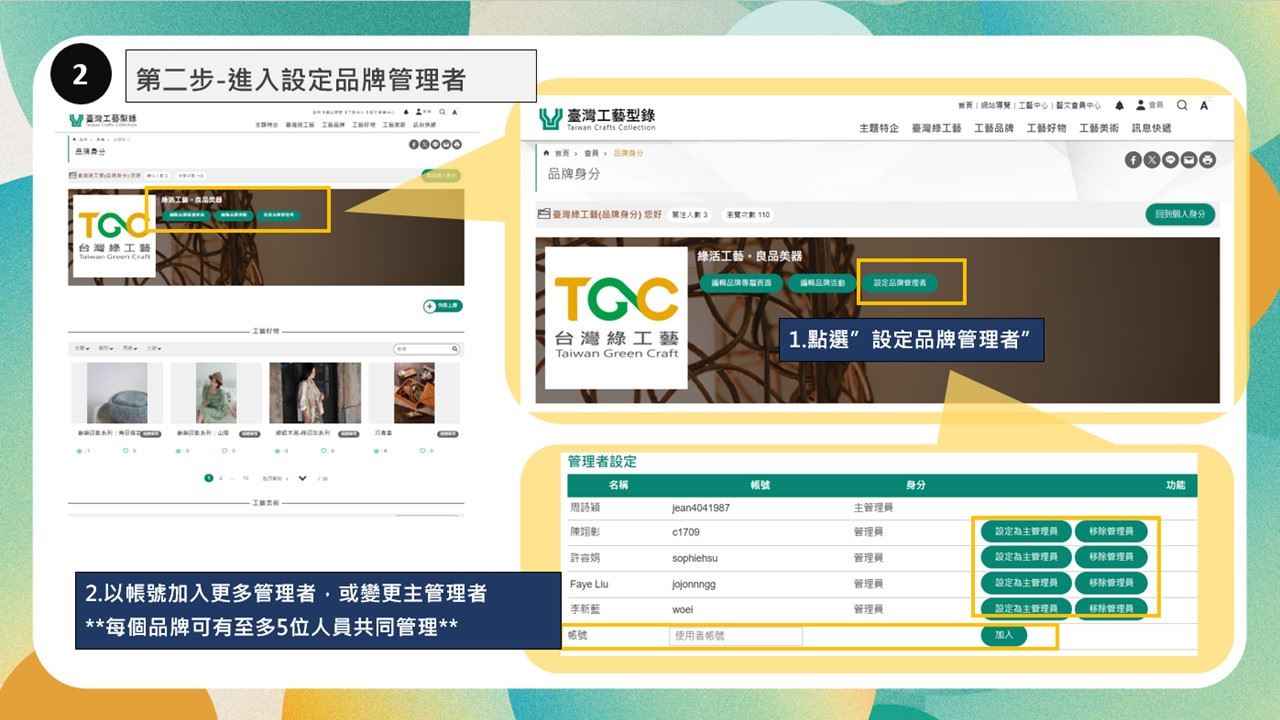Image resolution: width=1280 pixels, height=720 pixels.
Task: Click 關注人數 3 badge on enlarged page
Action: 690,214
